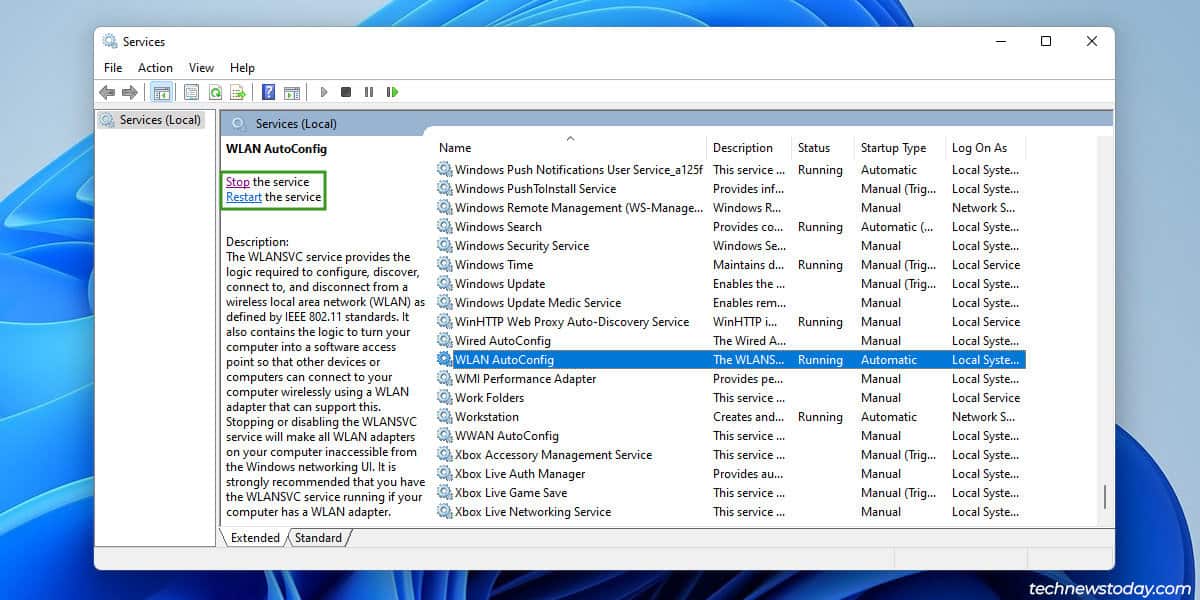Click gear icon beside Work Folders
The width and height of the screenshot is (1200, 600).
[x=445, y=398]
